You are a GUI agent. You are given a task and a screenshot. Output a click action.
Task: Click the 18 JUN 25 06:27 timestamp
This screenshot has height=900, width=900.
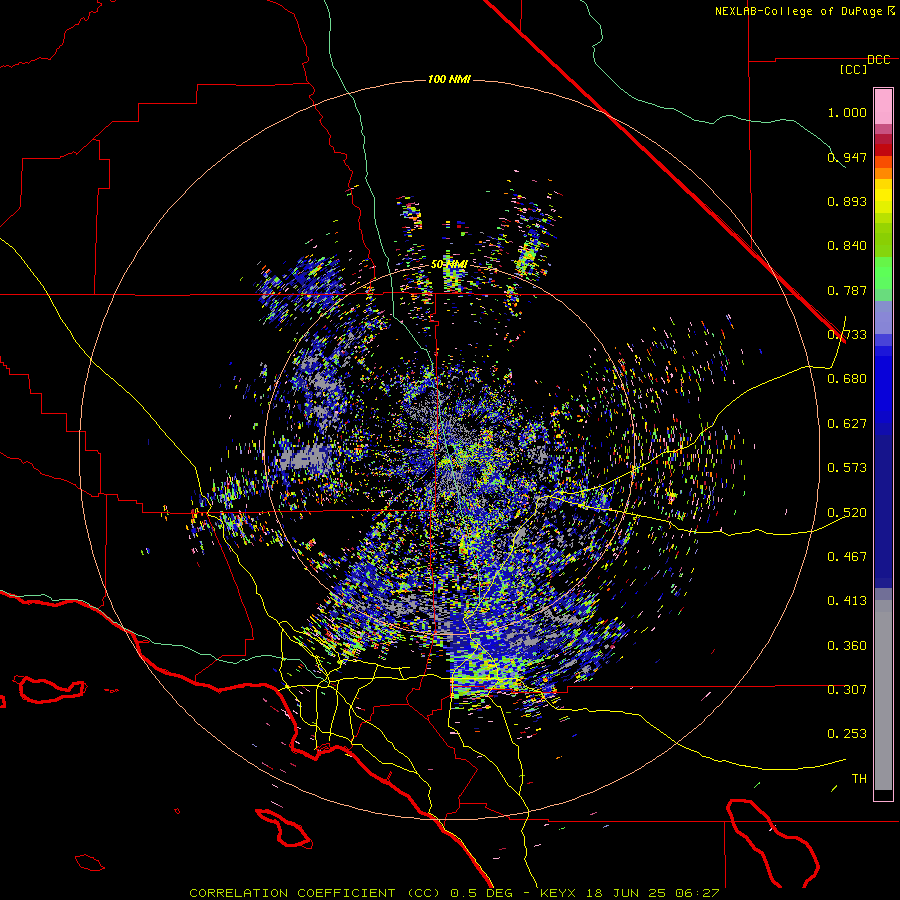(654, 893)
